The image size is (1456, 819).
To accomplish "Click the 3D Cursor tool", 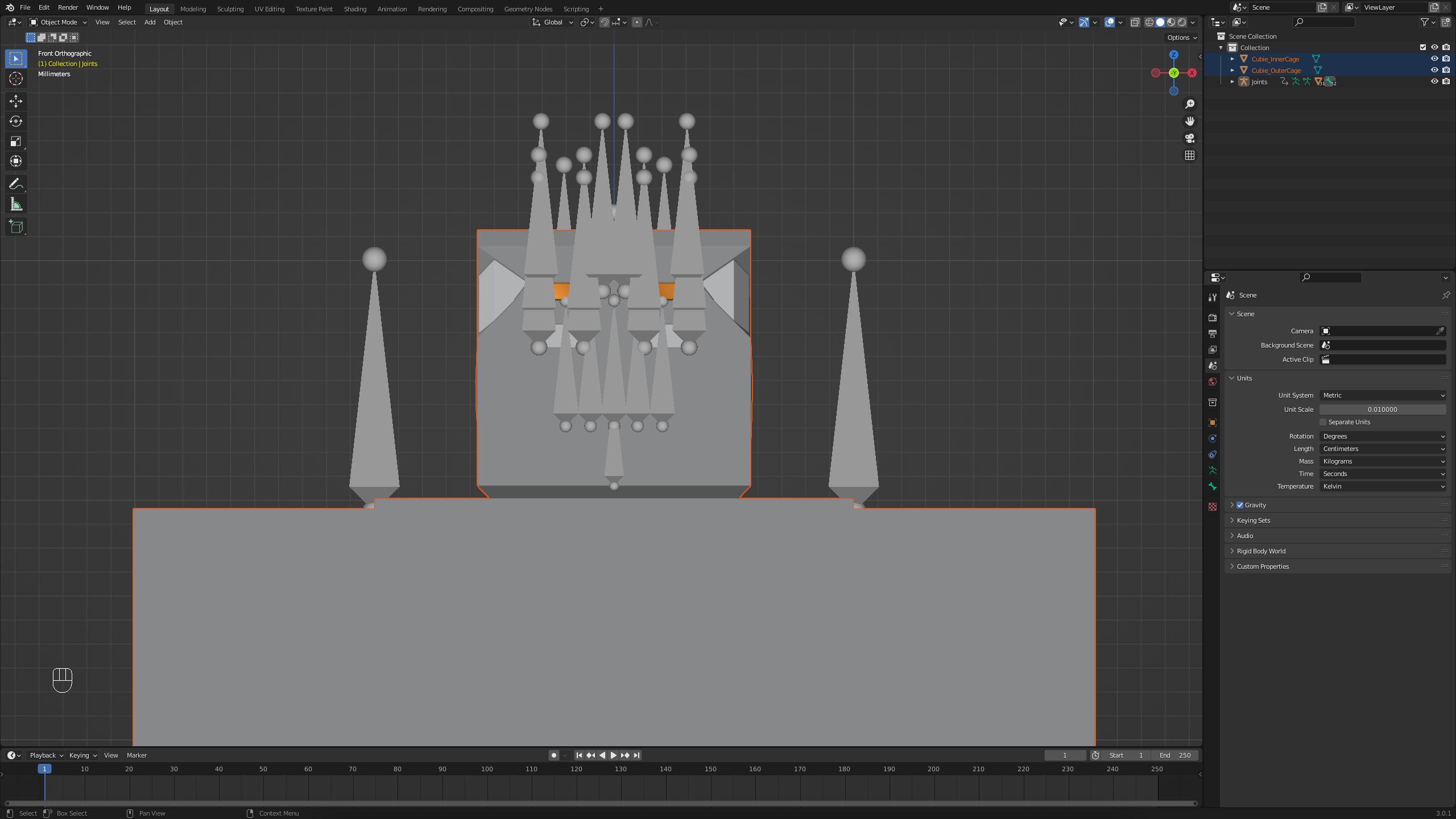I will [16, 78].
